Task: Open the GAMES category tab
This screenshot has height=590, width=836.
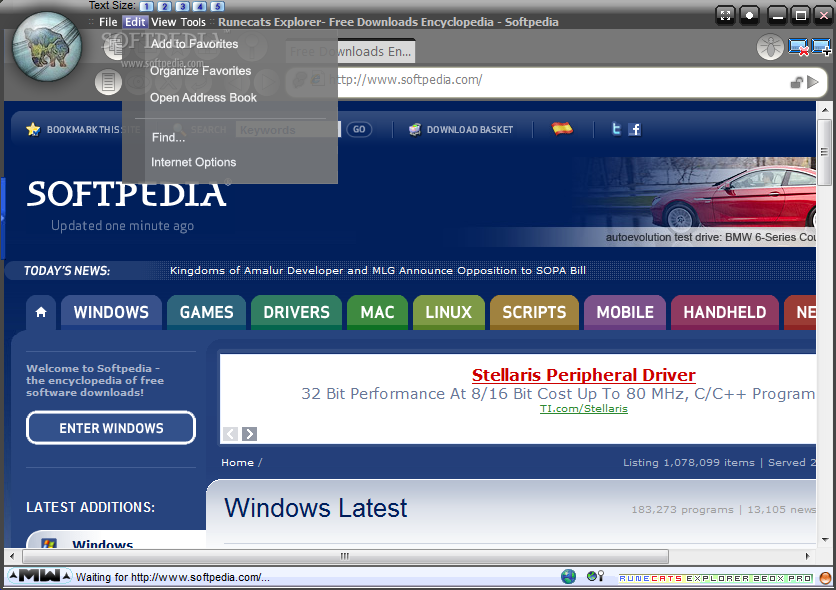Action: click(206, 312)
